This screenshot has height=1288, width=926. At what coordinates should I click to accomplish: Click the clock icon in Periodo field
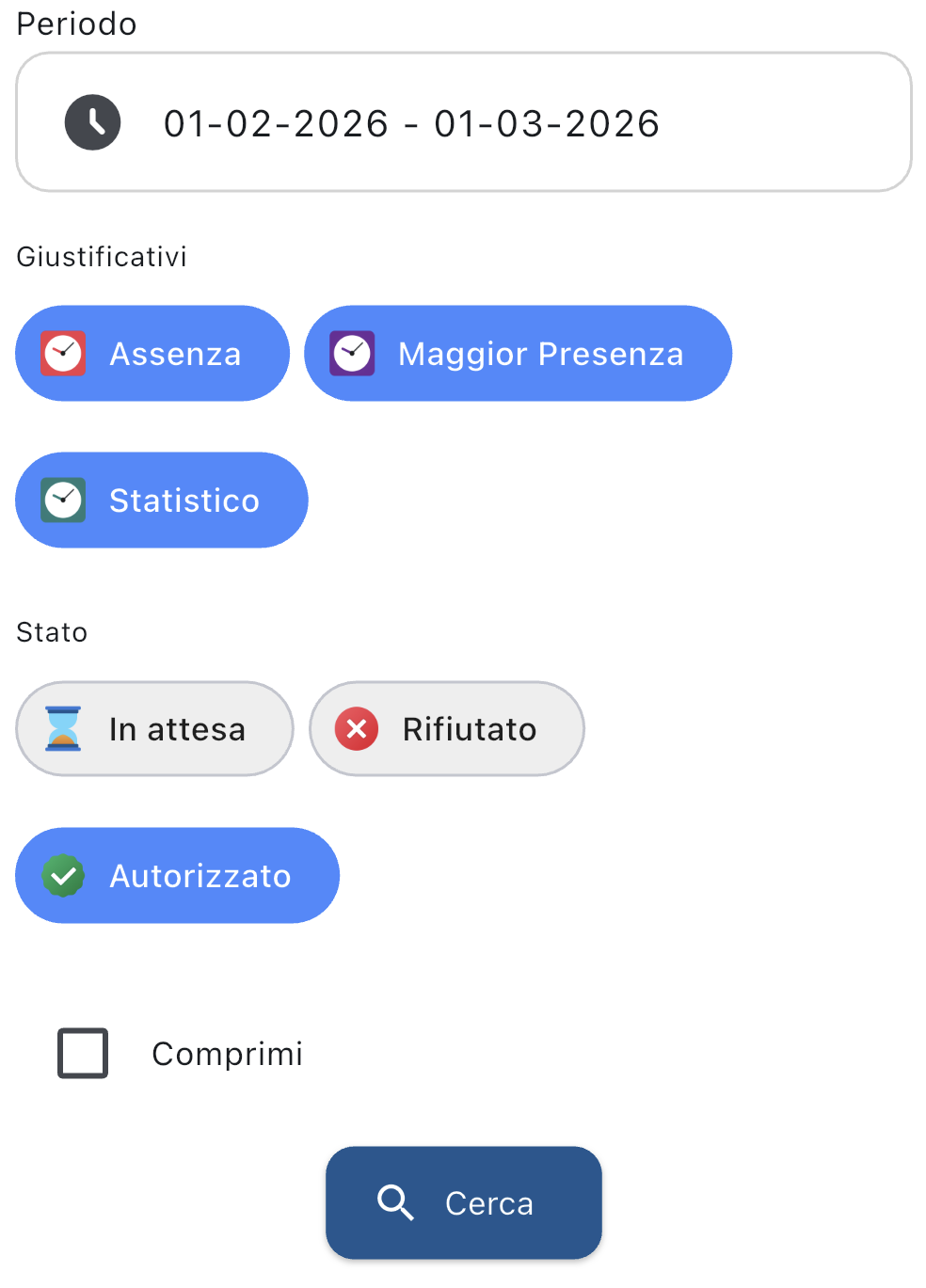[x=92, y=122]
